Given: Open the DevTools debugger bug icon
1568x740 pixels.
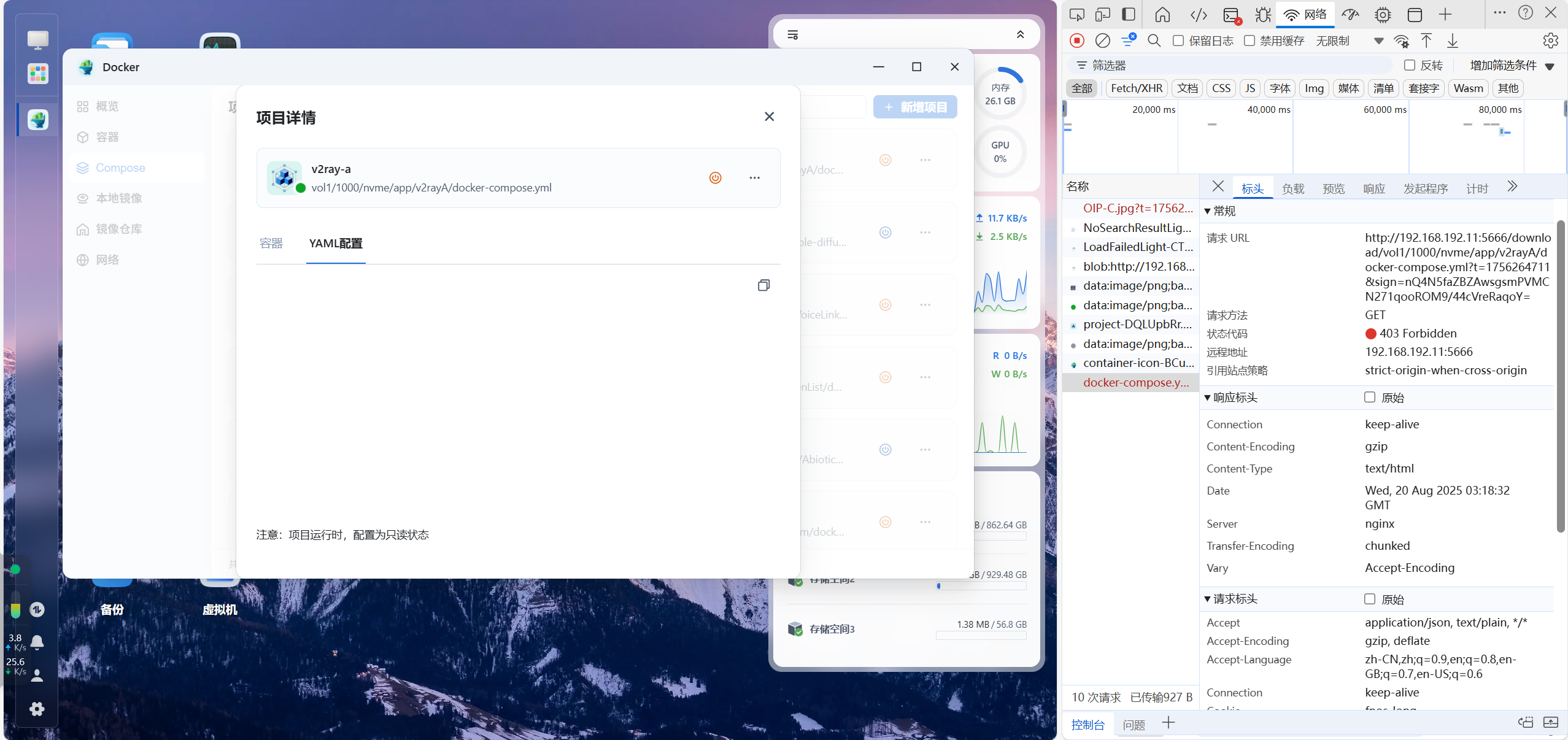Looking at the screenshot, I should (x=1263, y=15).
